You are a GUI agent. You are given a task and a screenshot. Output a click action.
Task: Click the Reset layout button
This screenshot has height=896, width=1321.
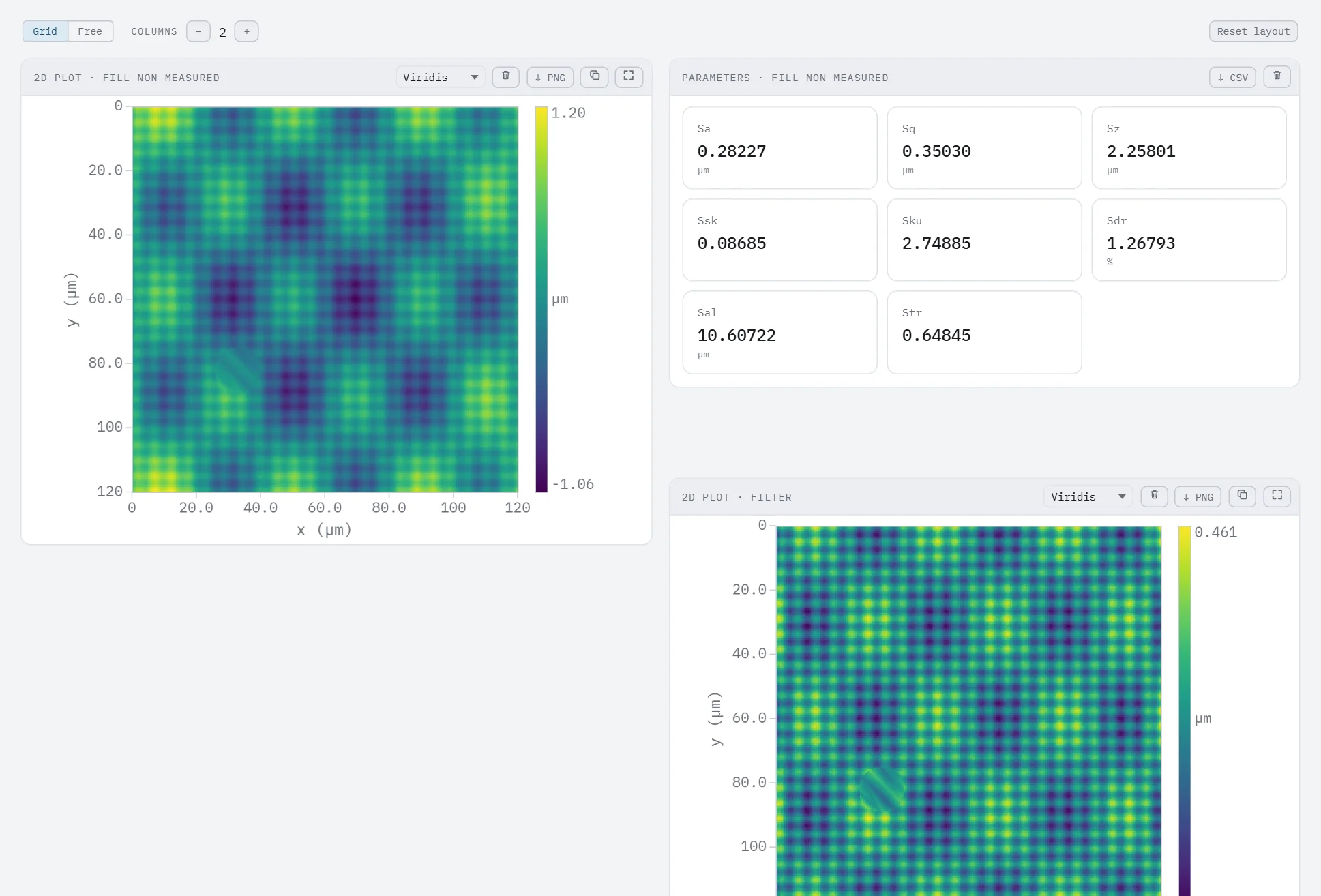click(x=1253, y=31)
